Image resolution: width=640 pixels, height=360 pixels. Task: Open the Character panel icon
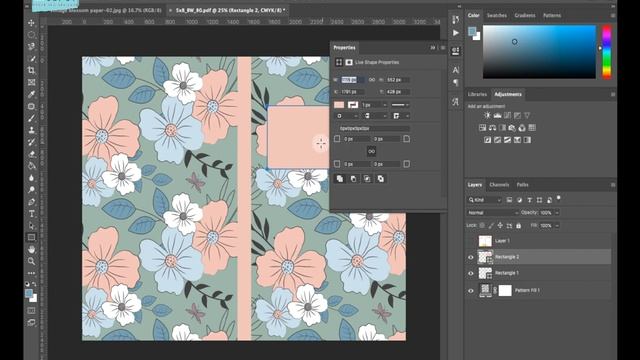(x=456, y=70)
